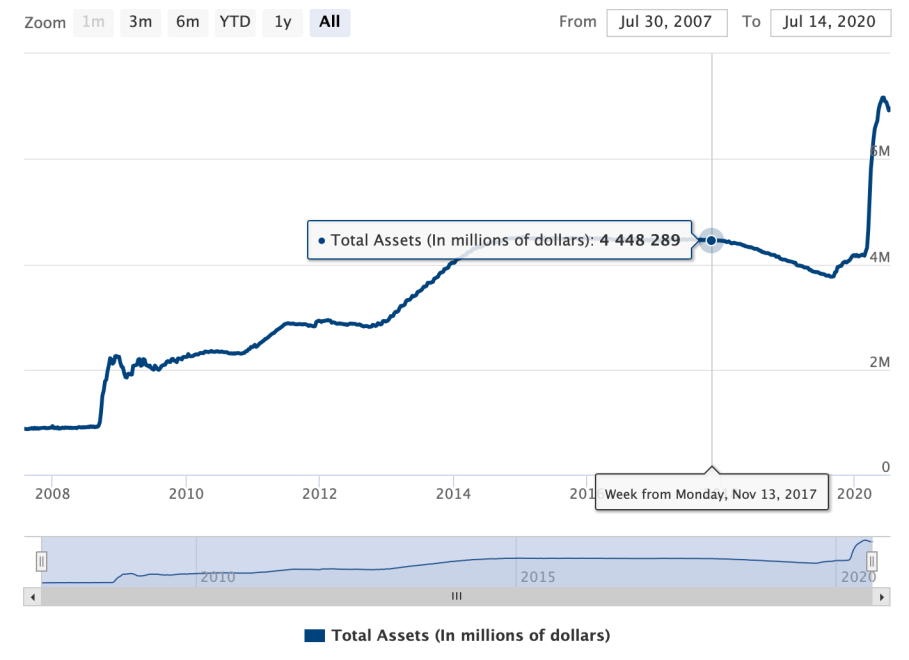Click the 2010 label on the x-axis
Image resolution: width=909 pixels, height=660 pixels.
pos(187,493)
